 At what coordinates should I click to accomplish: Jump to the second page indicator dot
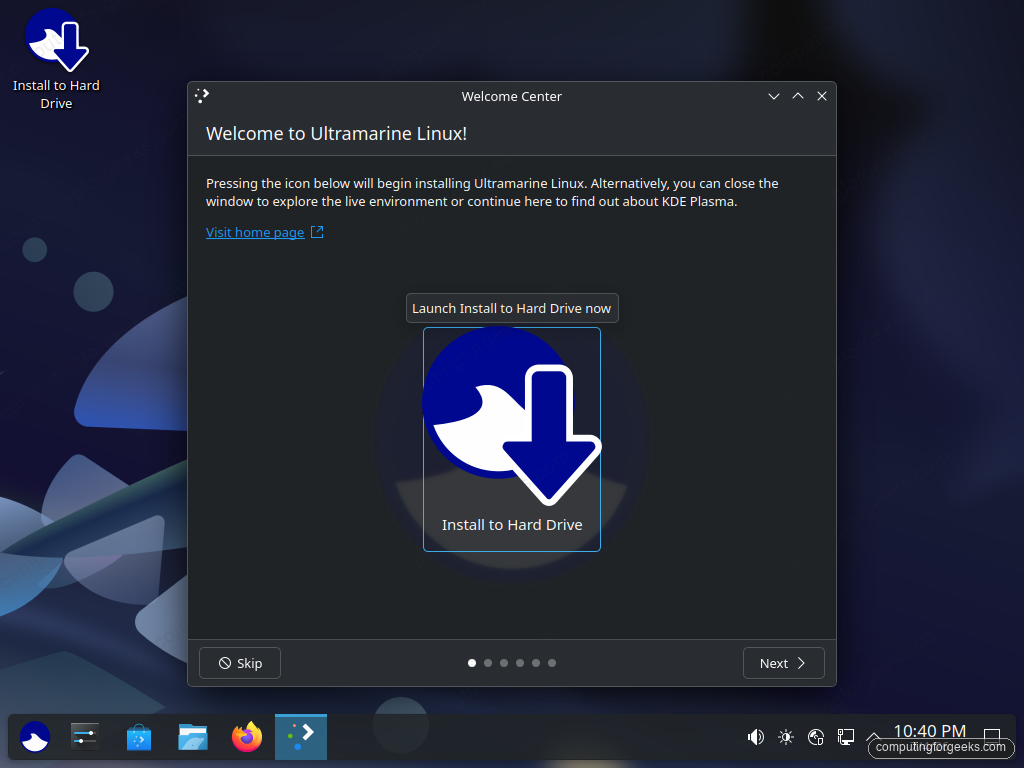coord(488,663)
